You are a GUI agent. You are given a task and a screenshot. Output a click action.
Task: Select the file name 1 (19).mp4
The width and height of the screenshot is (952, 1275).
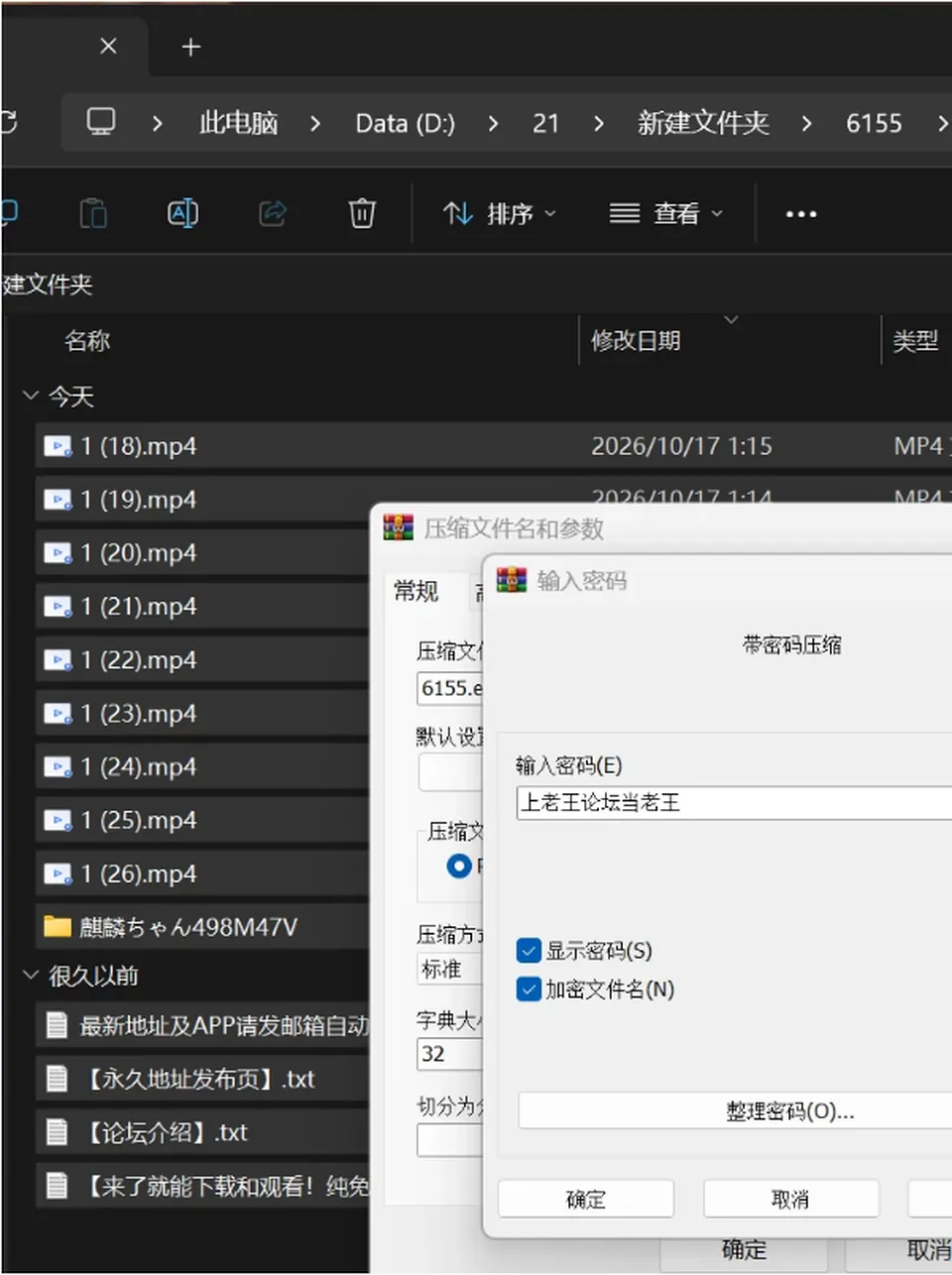point(139,500)
